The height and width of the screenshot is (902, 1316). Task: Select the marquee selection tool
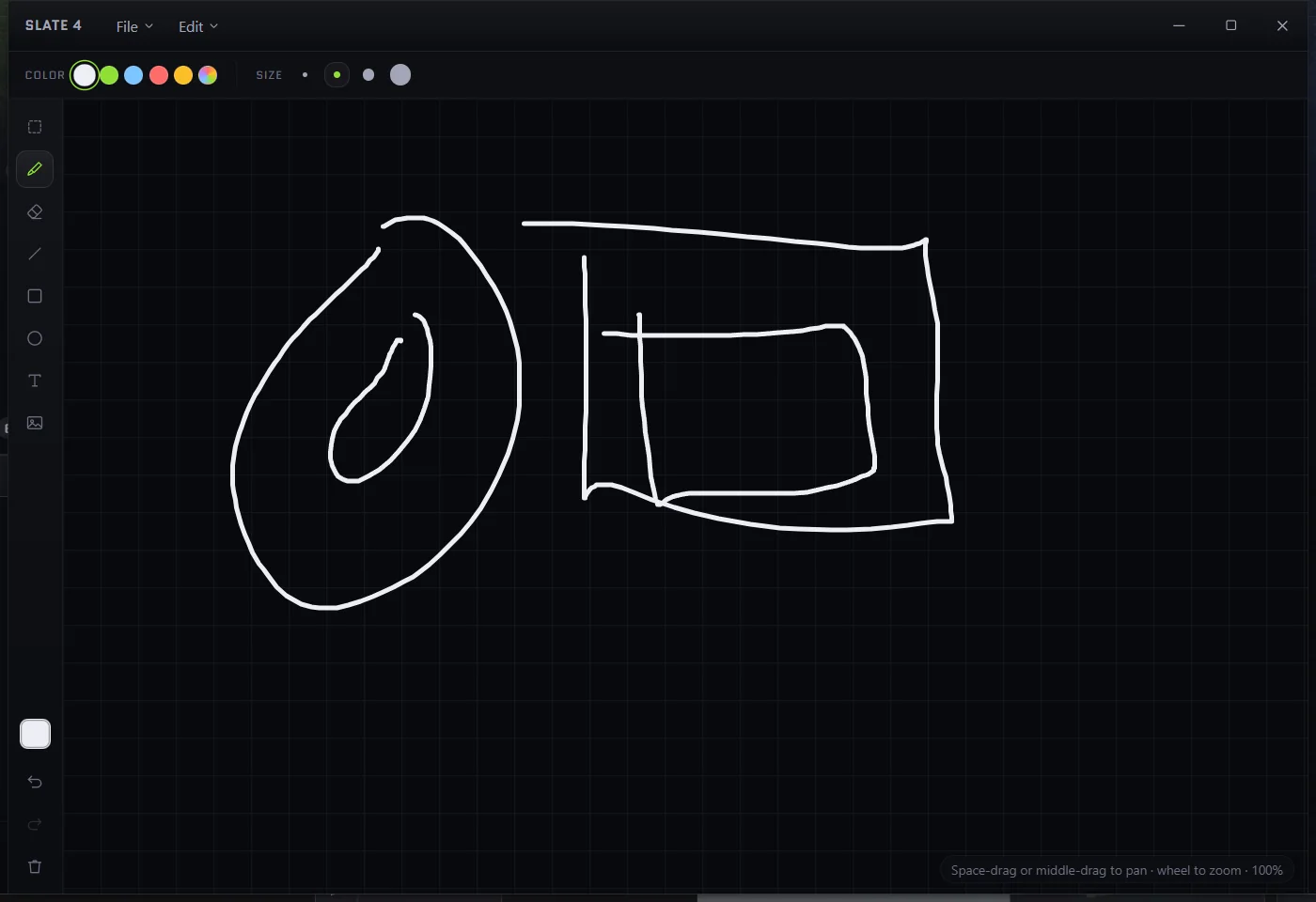[x=35, y=127]
